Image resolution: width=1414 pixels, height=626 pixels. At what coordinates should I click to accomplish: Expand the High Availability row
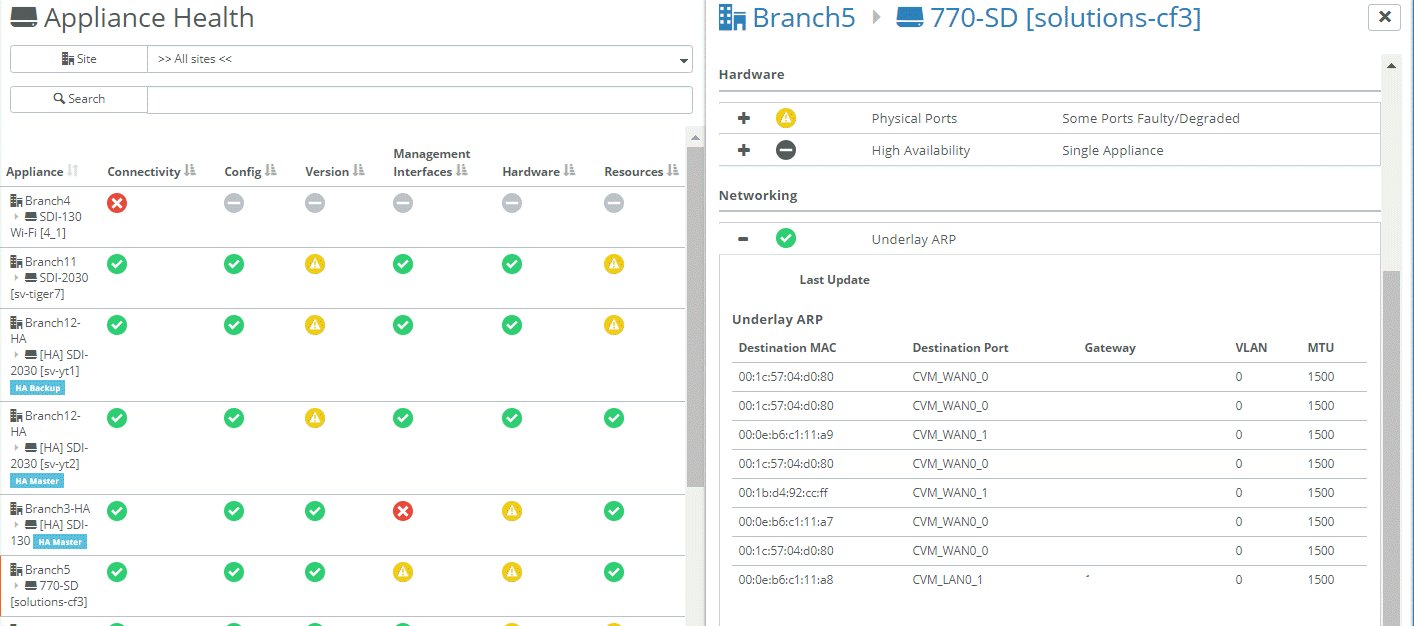pos(744,150)
